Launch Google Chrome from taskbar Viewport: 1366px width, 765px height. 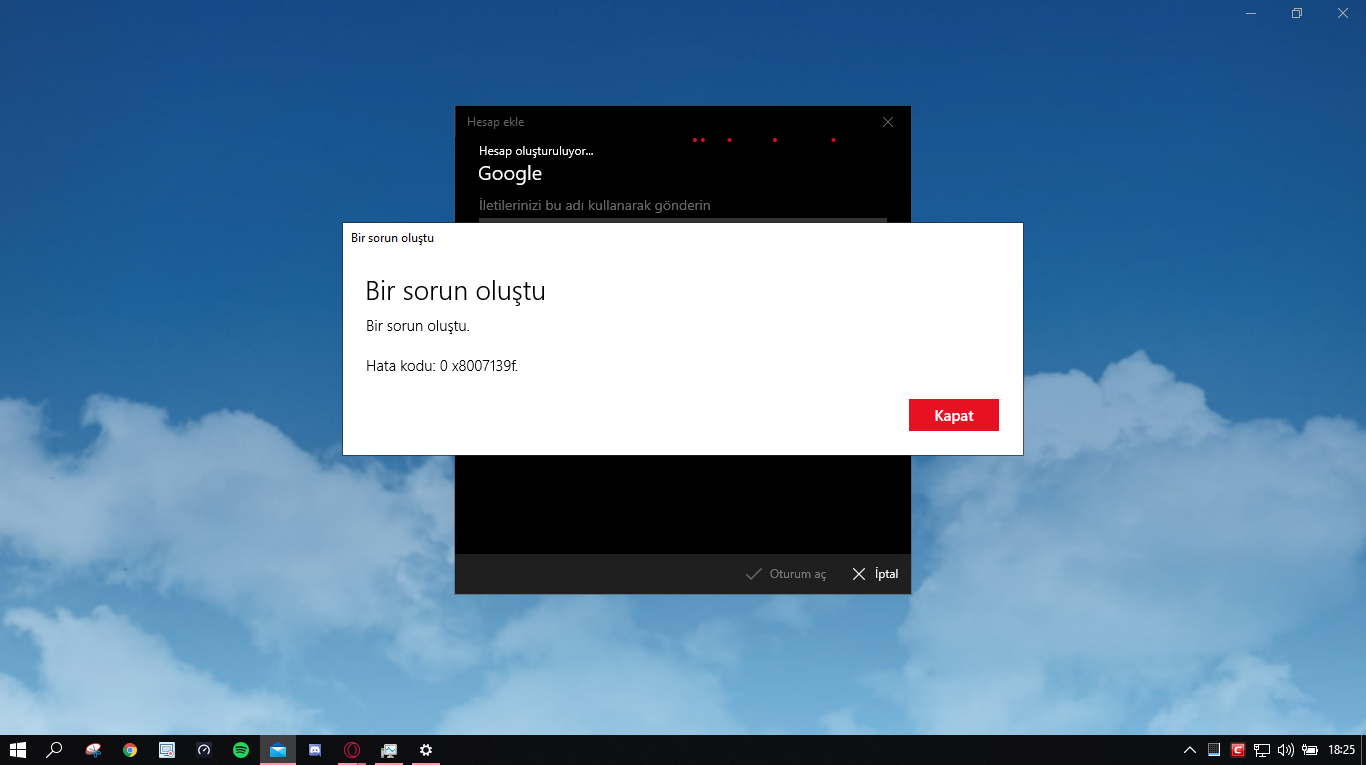point(130,749)
